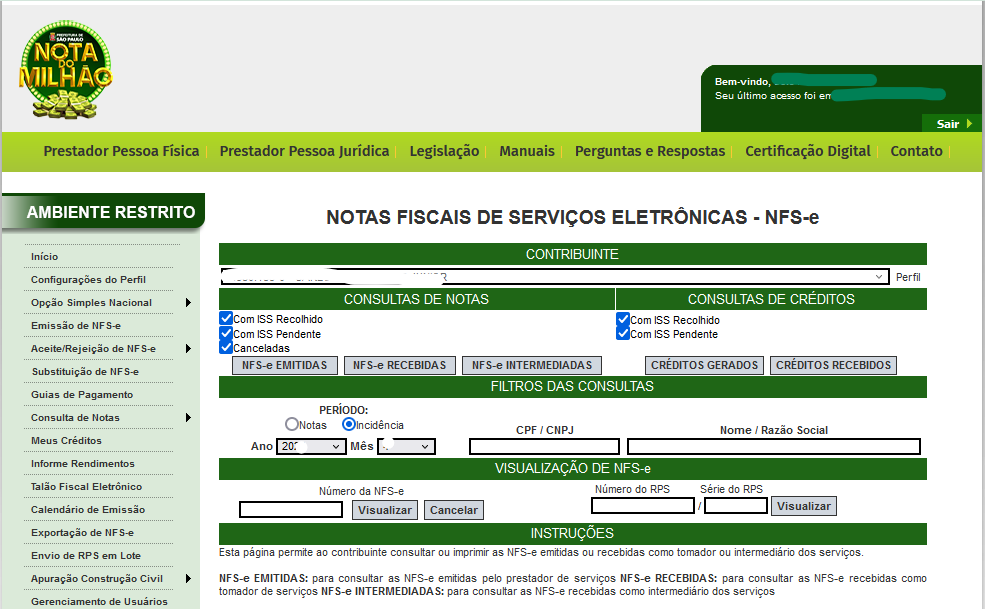Screen dimensions: 985x609
Task: Open the Contribuinte selection dropdown
Action: tap(554, 277)
